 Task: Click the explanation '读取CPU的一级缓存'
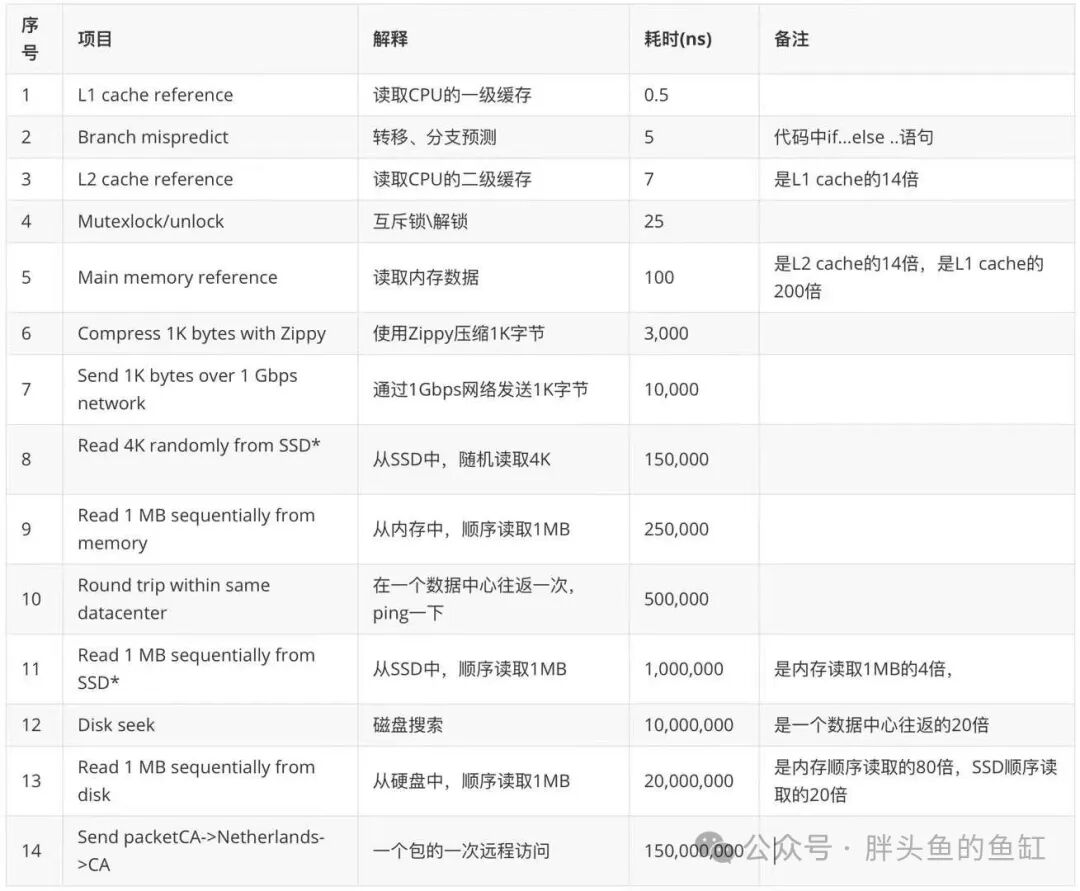(x=453, y=95)
